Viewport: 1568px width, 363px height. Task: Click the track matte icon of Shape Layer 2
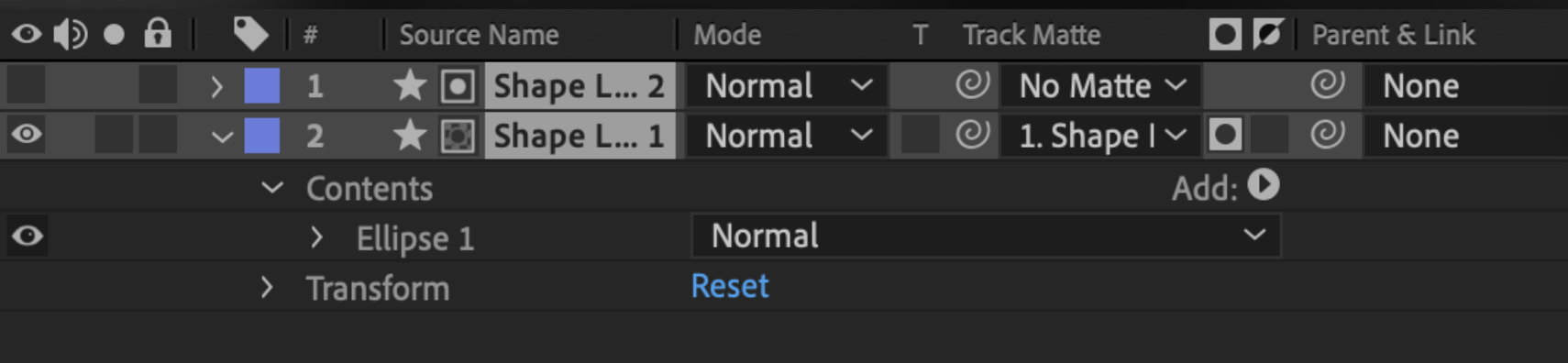click(x=458, y=86)
